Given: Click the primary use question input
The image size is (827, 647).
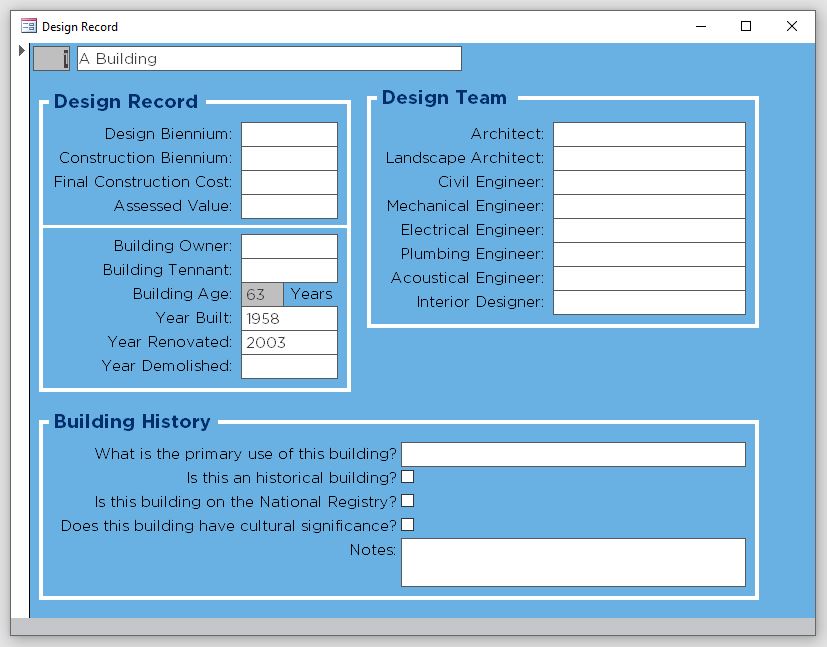Looking at the screenshot, I should [572, 454].
